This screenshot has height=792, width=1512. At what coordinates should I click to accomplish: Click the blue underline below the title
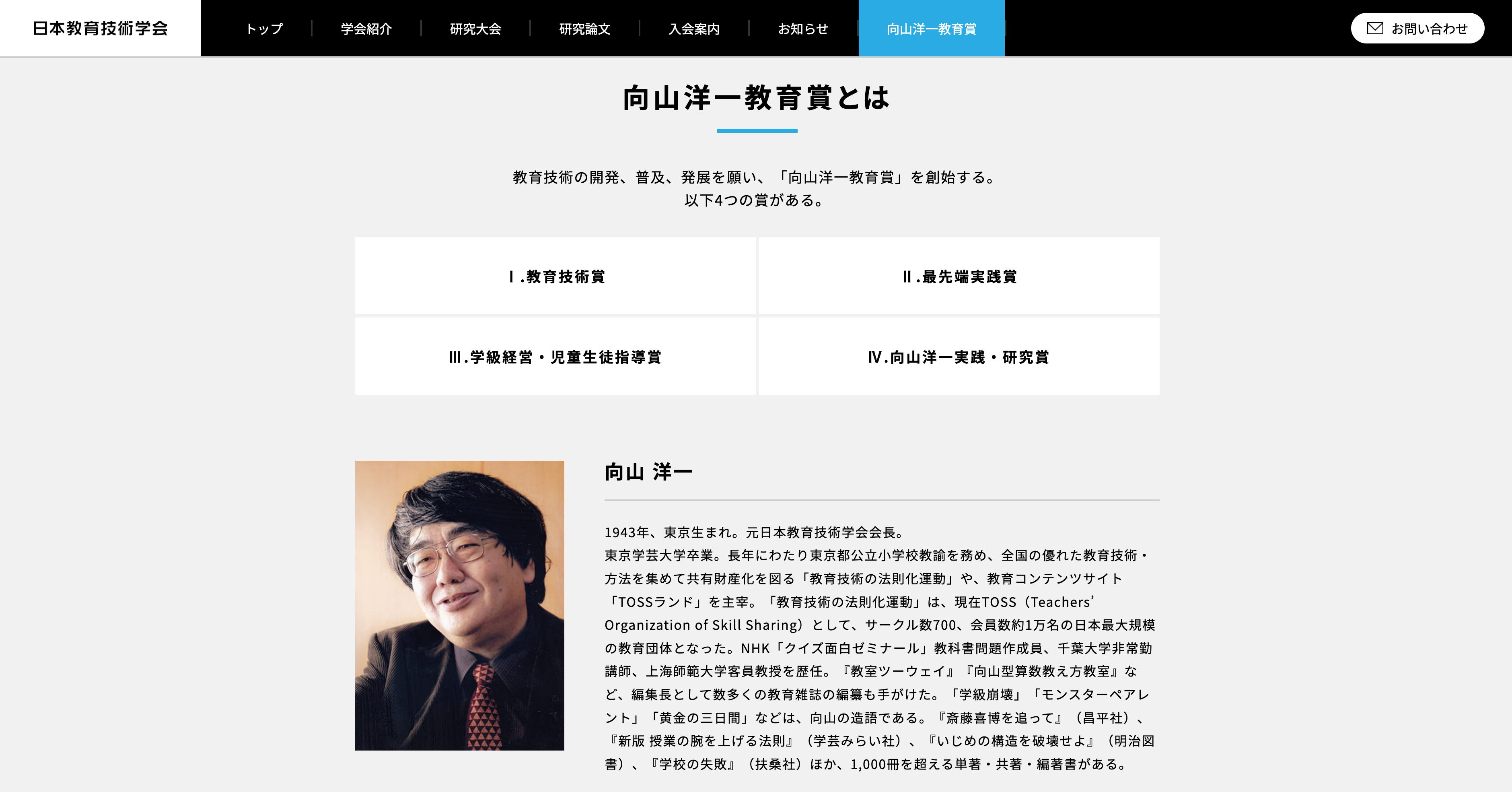click(757, 130)
